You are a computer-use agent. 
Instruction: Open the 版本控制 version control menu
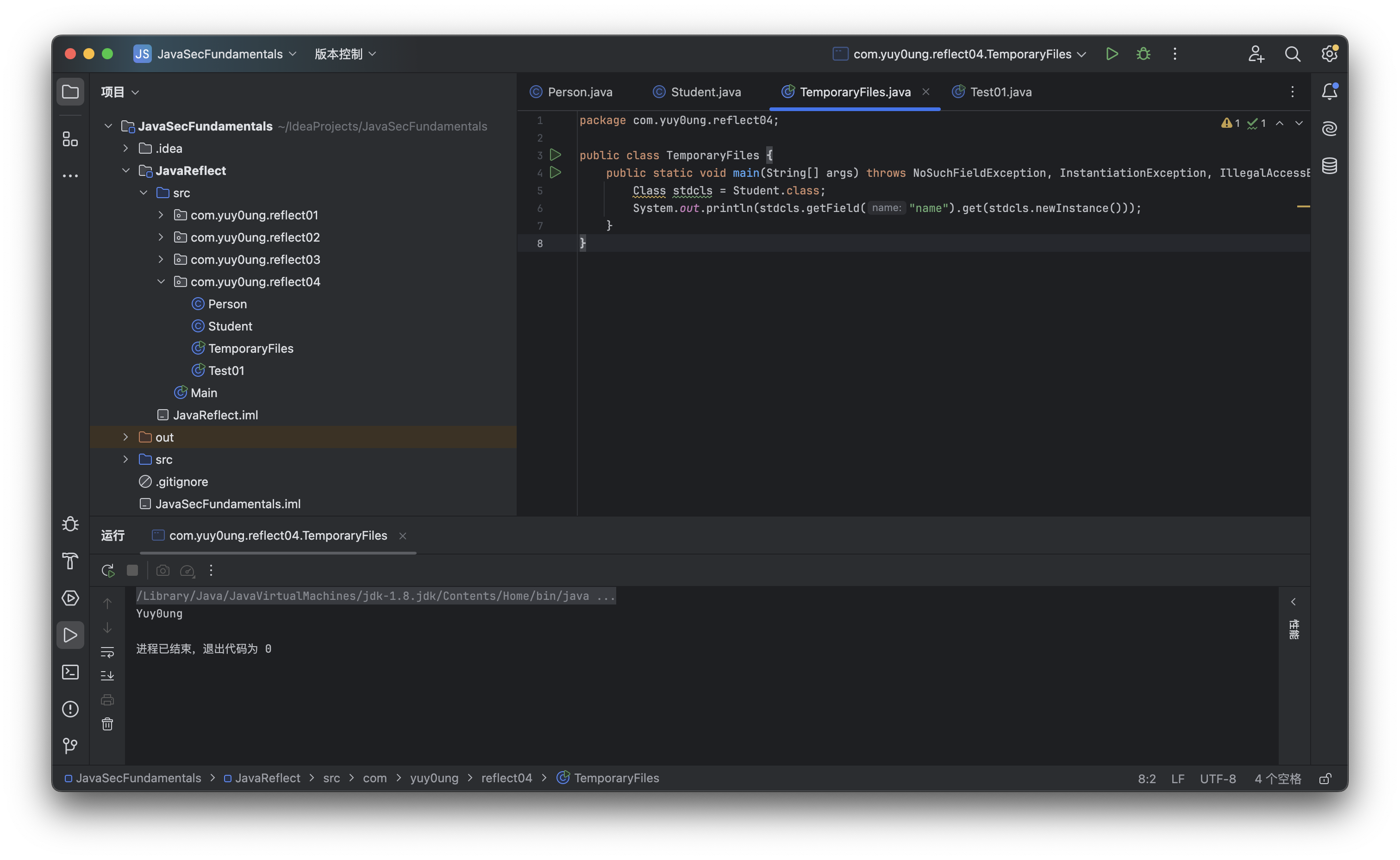coord(345,54)
